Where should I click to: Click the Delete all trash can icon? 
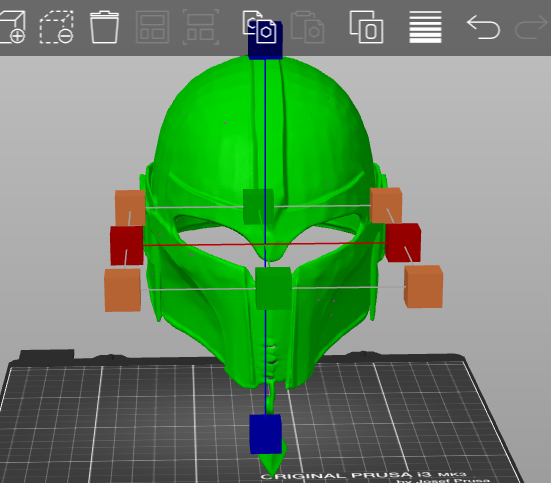[x=104, y=27]
